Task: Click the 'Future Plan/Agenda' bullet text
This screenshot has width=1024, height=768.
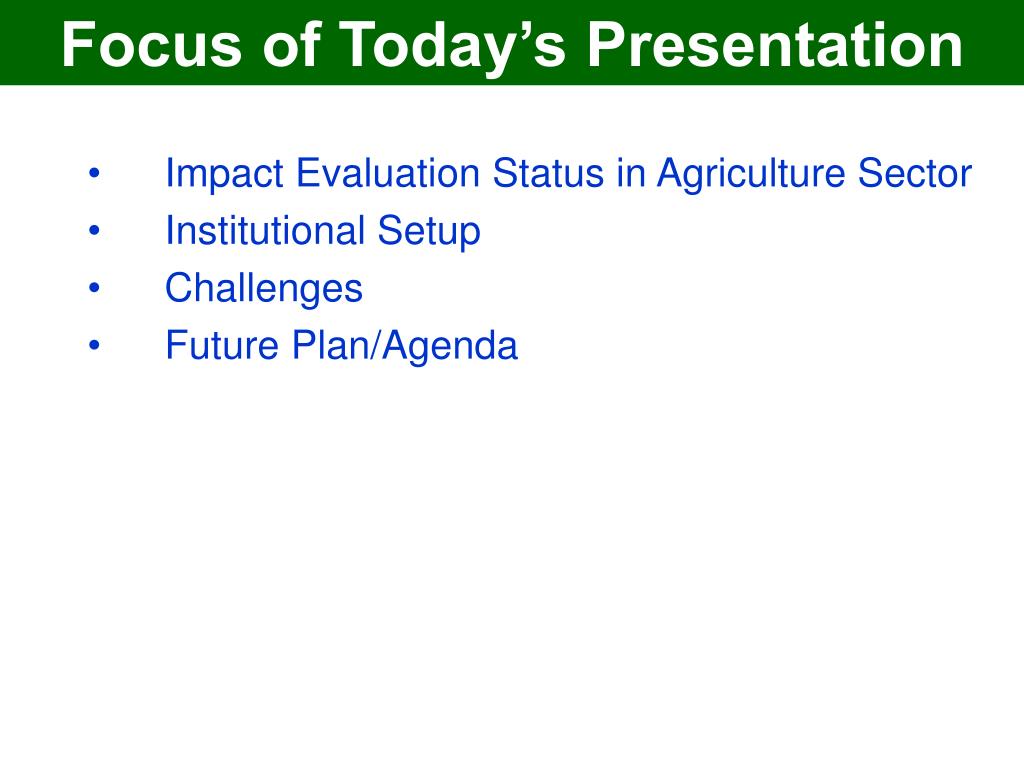Action: (342, 346)
